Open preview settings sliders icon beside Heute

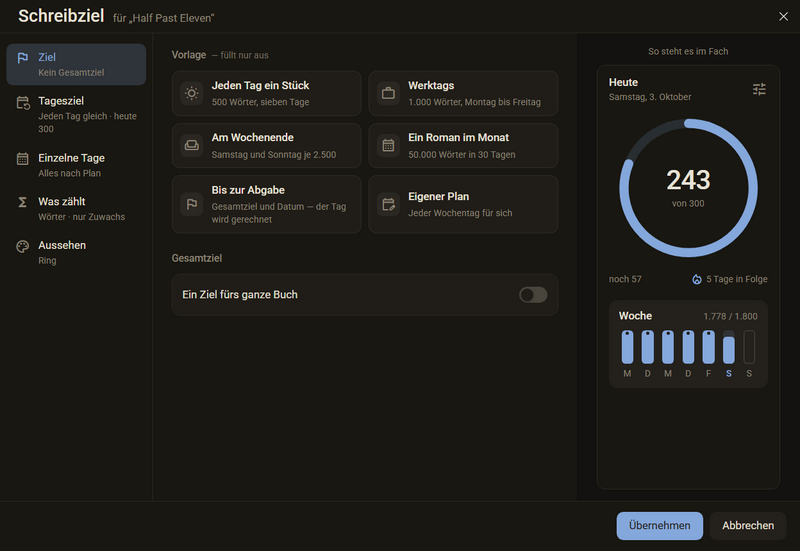pyautogui.click(x=759, y=89)
